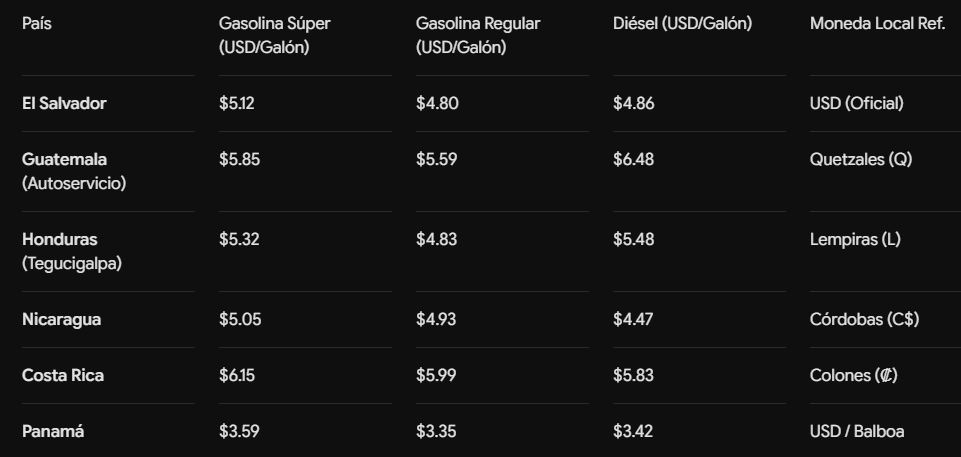Image resolution: width=961 pixels, height=457 pixels.
Task: Click the Moneda Local Ref. header
Action: point(878,24)
